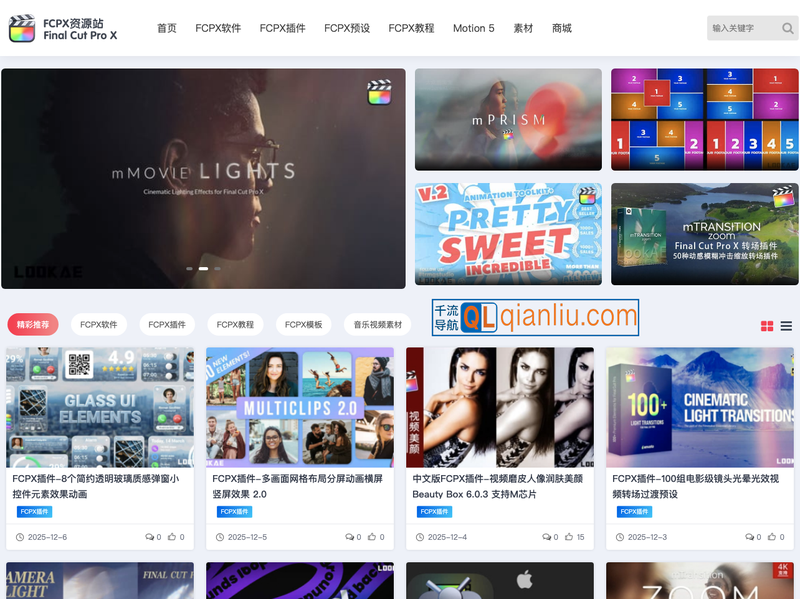Image resolution: width=800 pixels, height=599 pixels.
Task: Click the comment bubble icon on Glass UI Elements card
Action: (x=149, y=536)
